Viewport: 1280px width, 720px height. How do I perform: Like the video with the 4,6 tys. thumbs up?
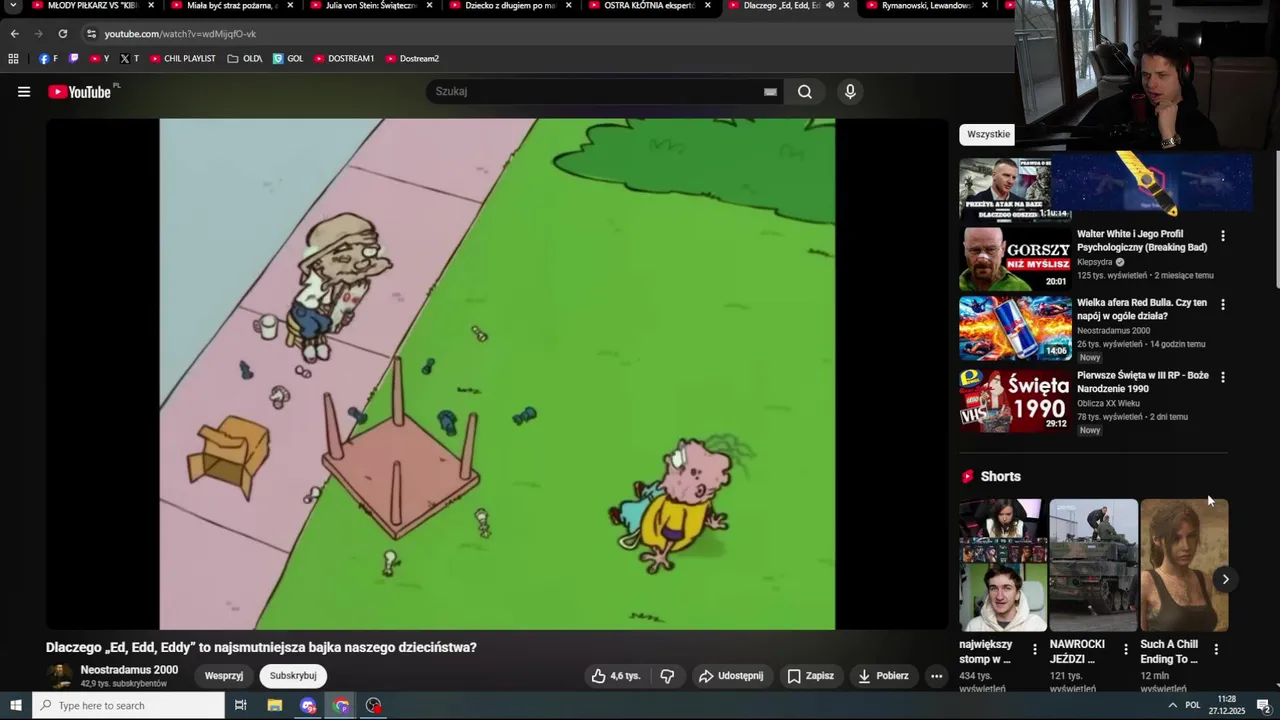coord(616,676)
